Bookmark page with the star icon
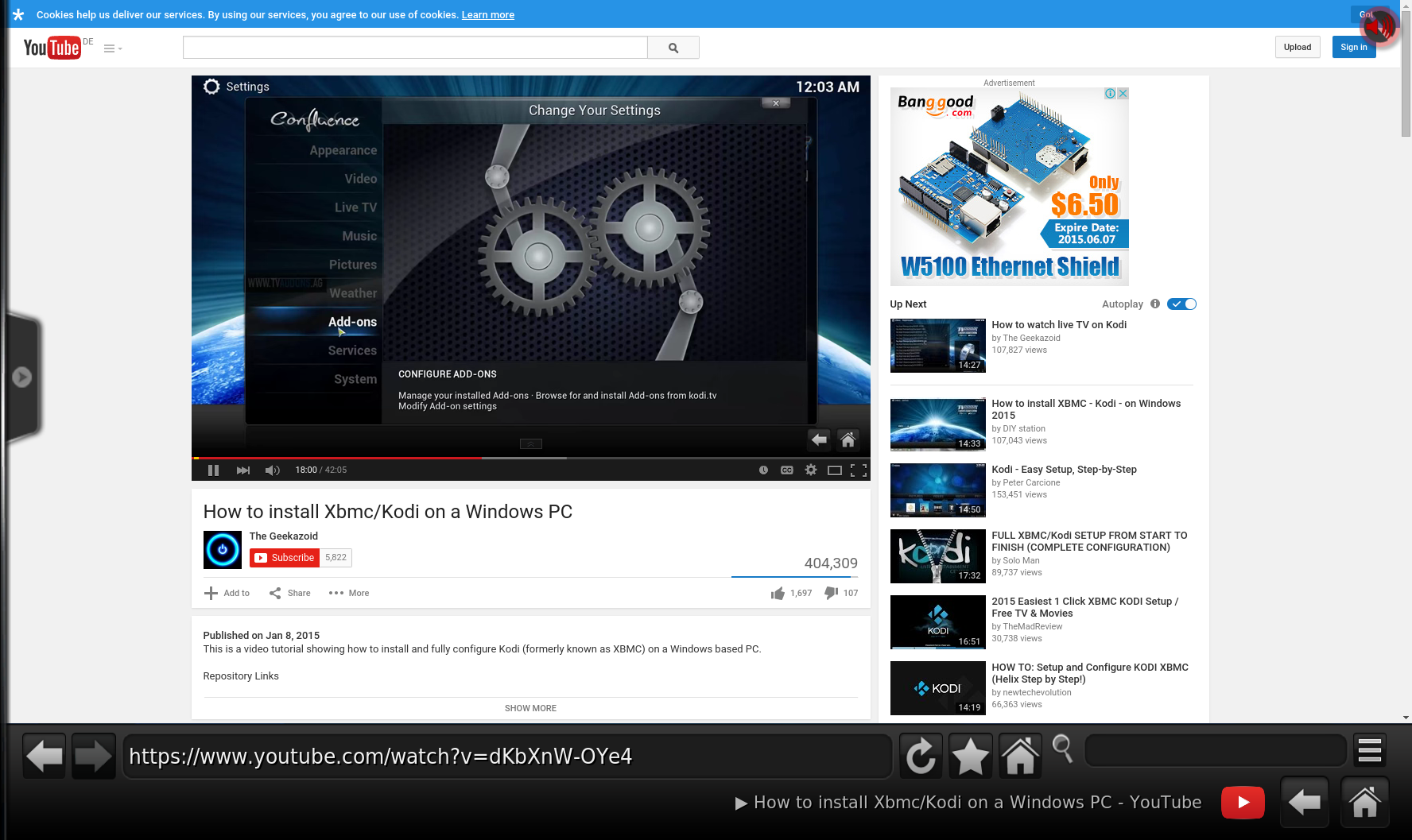The width and height of the screenshot is (1412, 840). 970,756
